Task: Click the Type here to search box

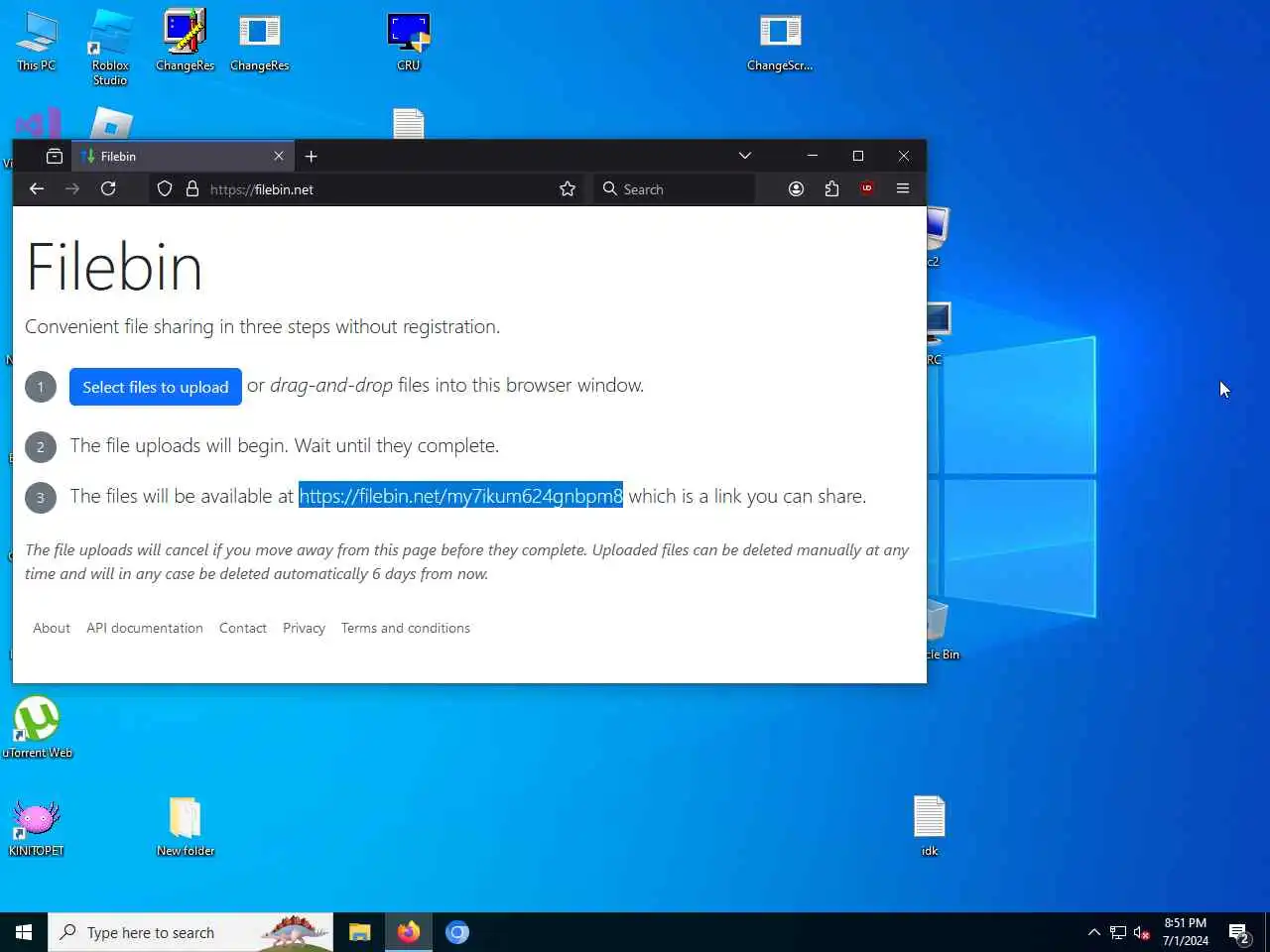Action: [x=190, y=932]
